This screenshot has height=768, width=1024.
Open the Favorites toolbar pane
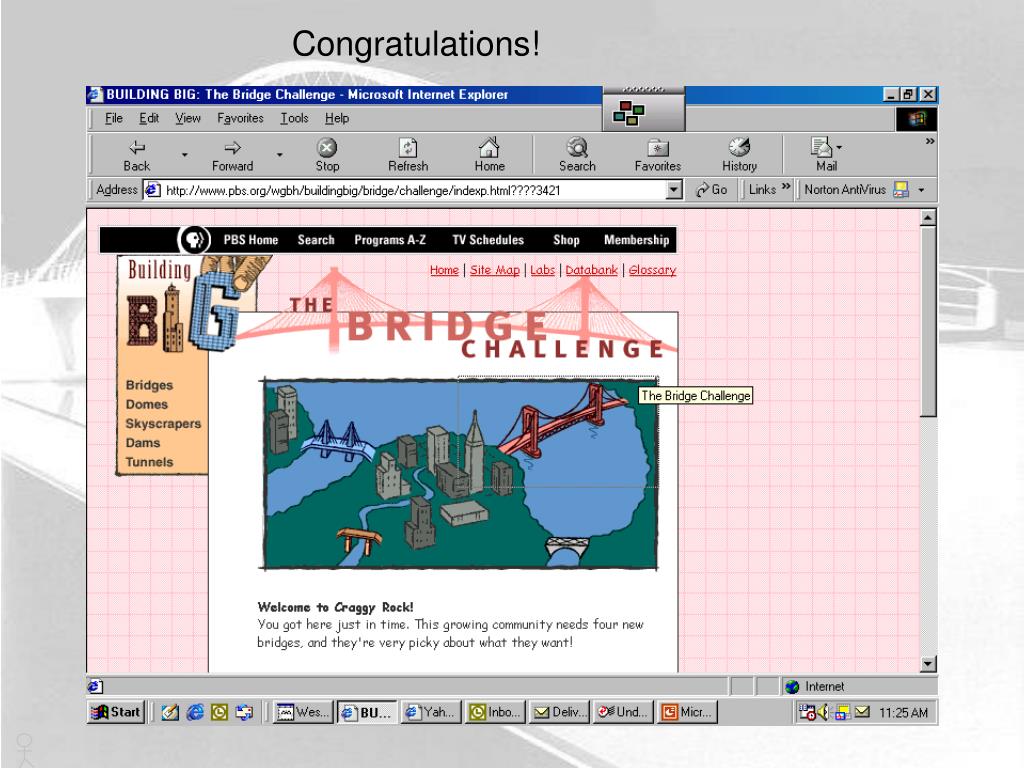coord(658,155)
